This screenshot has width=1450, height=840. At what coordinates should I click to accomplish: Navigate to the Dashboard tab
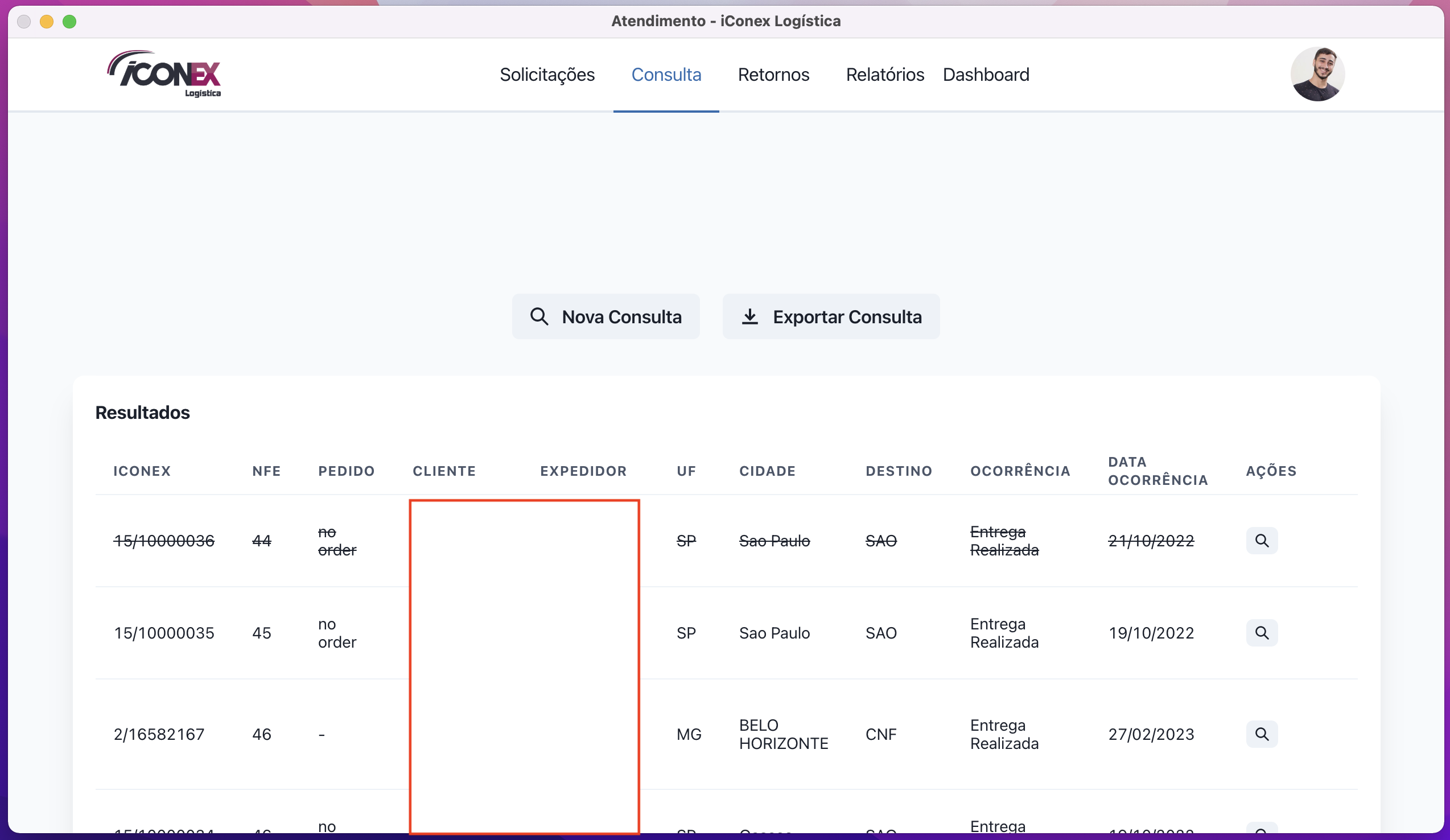pyautogui.click(x=986, y=75)
